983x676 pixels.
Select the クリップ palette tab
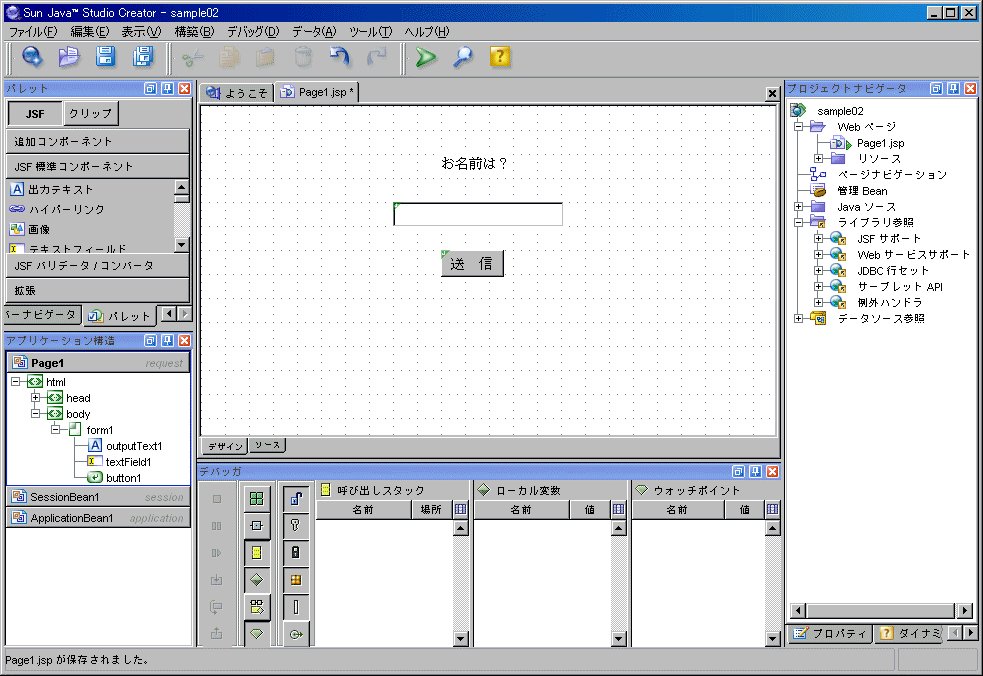tap(91, 114)
